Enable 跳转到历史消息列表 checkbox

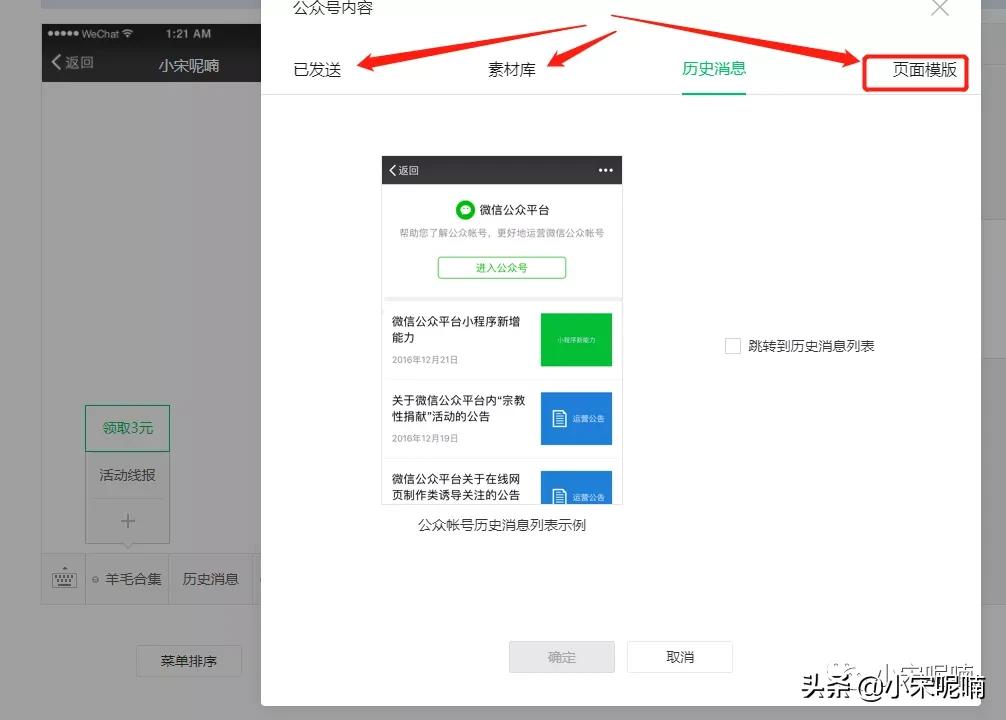[x=731, y=345]
